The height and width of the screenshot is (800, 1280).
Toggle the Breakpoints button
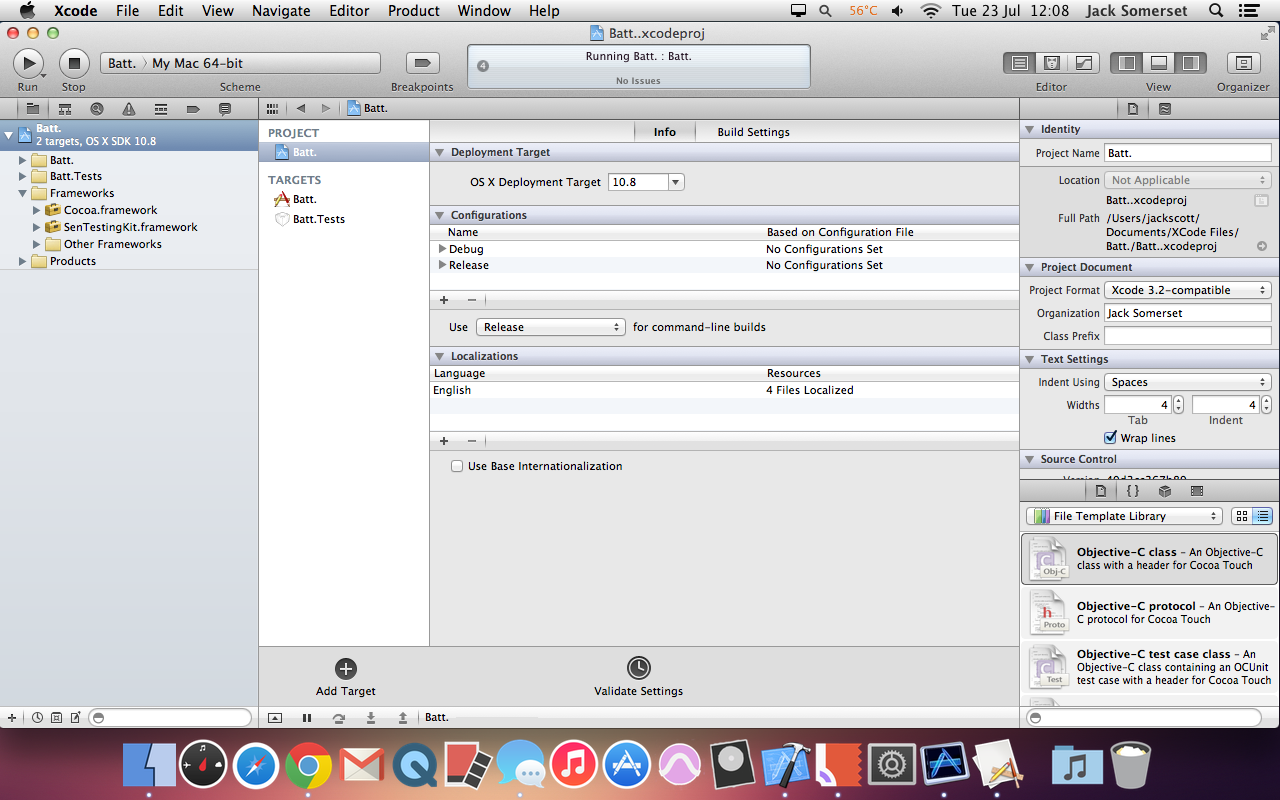tap(422, 63)
